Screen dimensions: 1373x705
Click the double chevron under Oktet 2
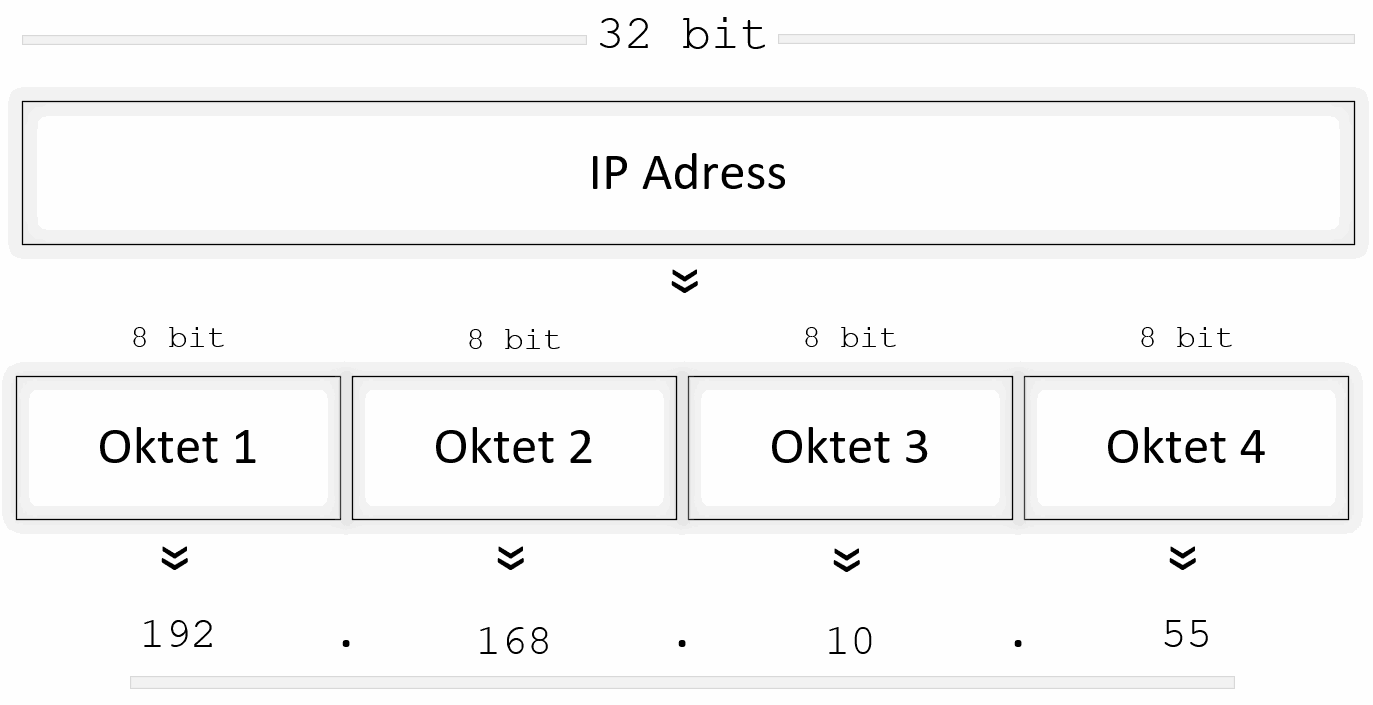click(x=511, y=558)
